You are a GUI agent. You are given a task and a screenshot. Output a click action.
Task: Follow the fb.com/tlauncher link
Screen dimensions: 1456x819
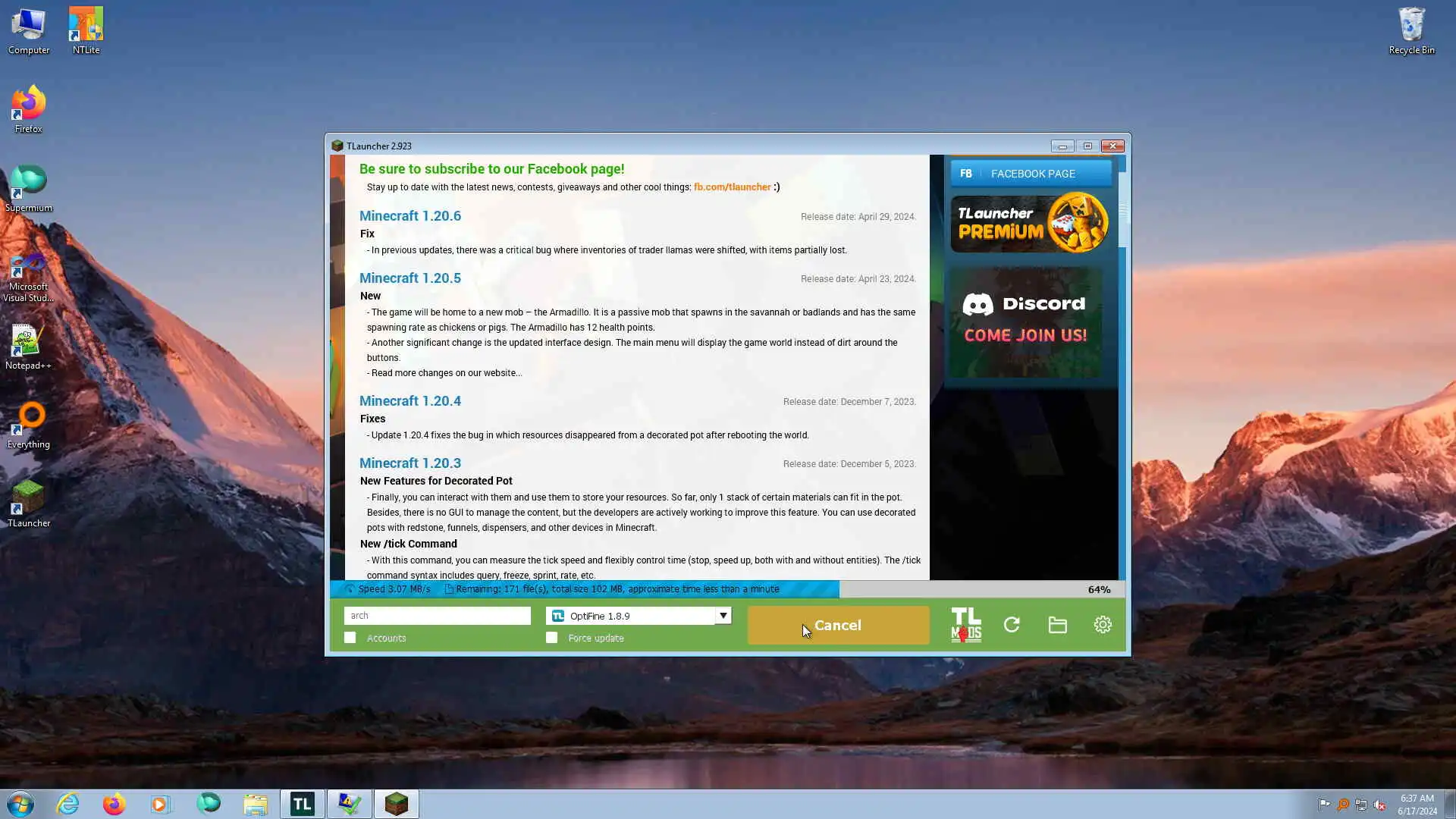732,187
